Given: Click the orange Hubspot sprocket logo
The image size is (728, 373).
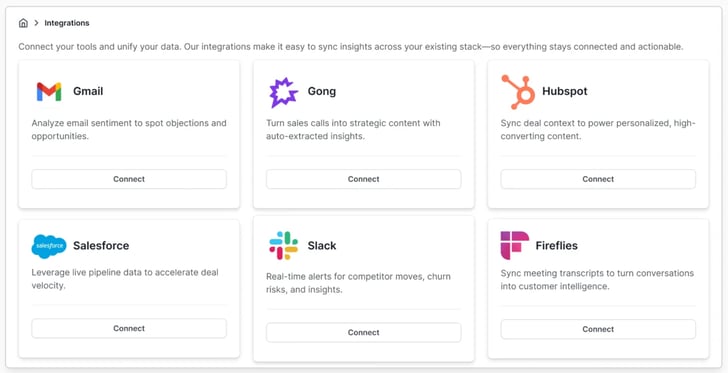Looking at the screenshot, I should pyautogui.click(x=518, y=92).
